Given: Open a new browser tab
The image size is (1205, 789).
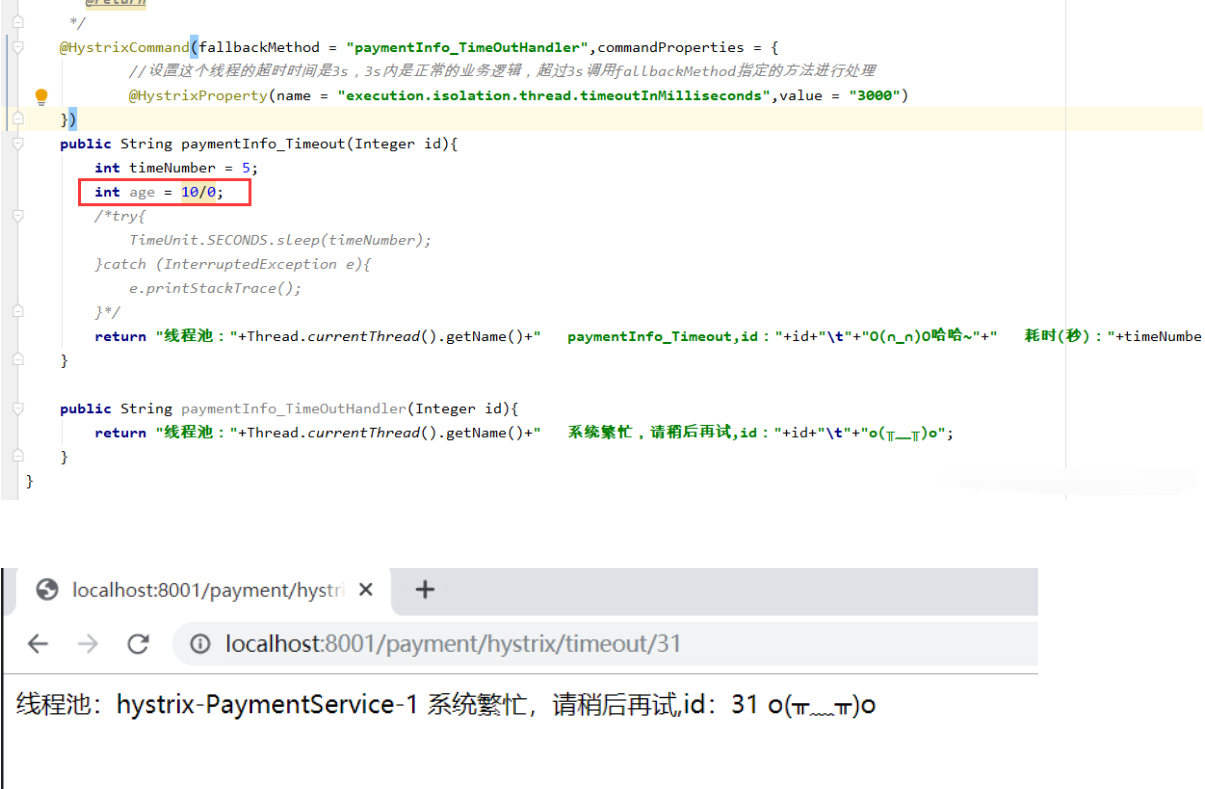Looking at the screenshot, I should (425, 590).
